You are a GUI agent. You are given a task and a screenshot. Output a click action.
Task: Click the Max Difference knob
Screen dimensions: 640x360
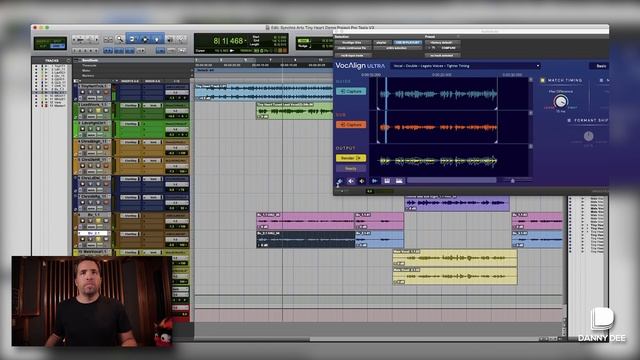click(x=561, y=101)
